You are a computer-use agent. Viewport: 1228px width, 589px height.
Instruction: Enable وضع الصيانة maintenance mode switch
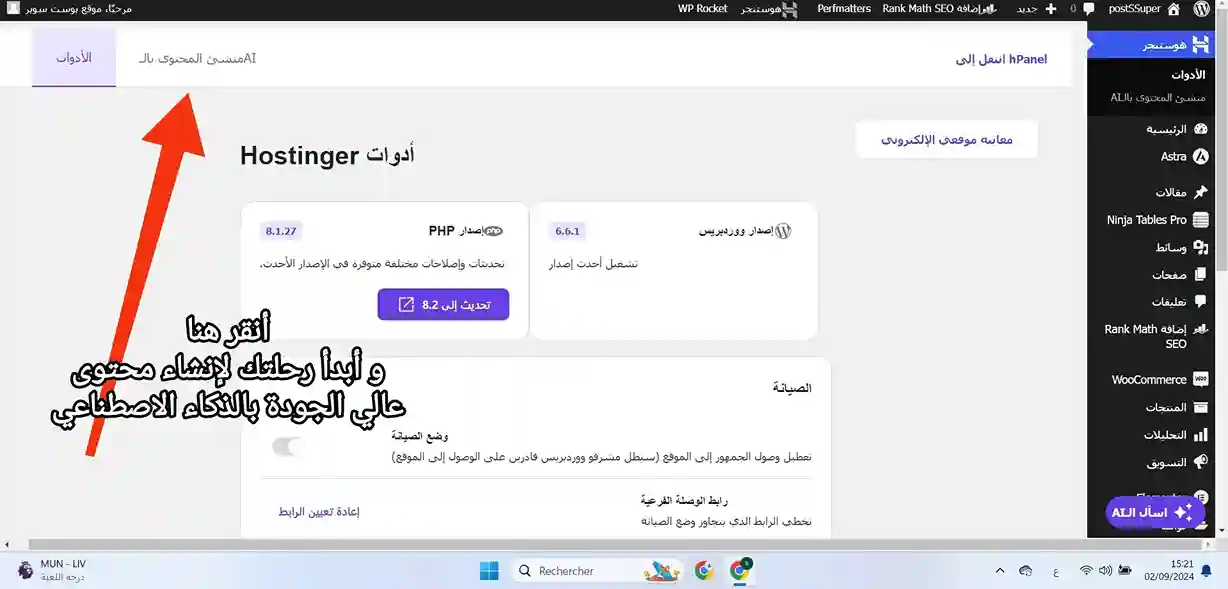[x=288, y=447]
